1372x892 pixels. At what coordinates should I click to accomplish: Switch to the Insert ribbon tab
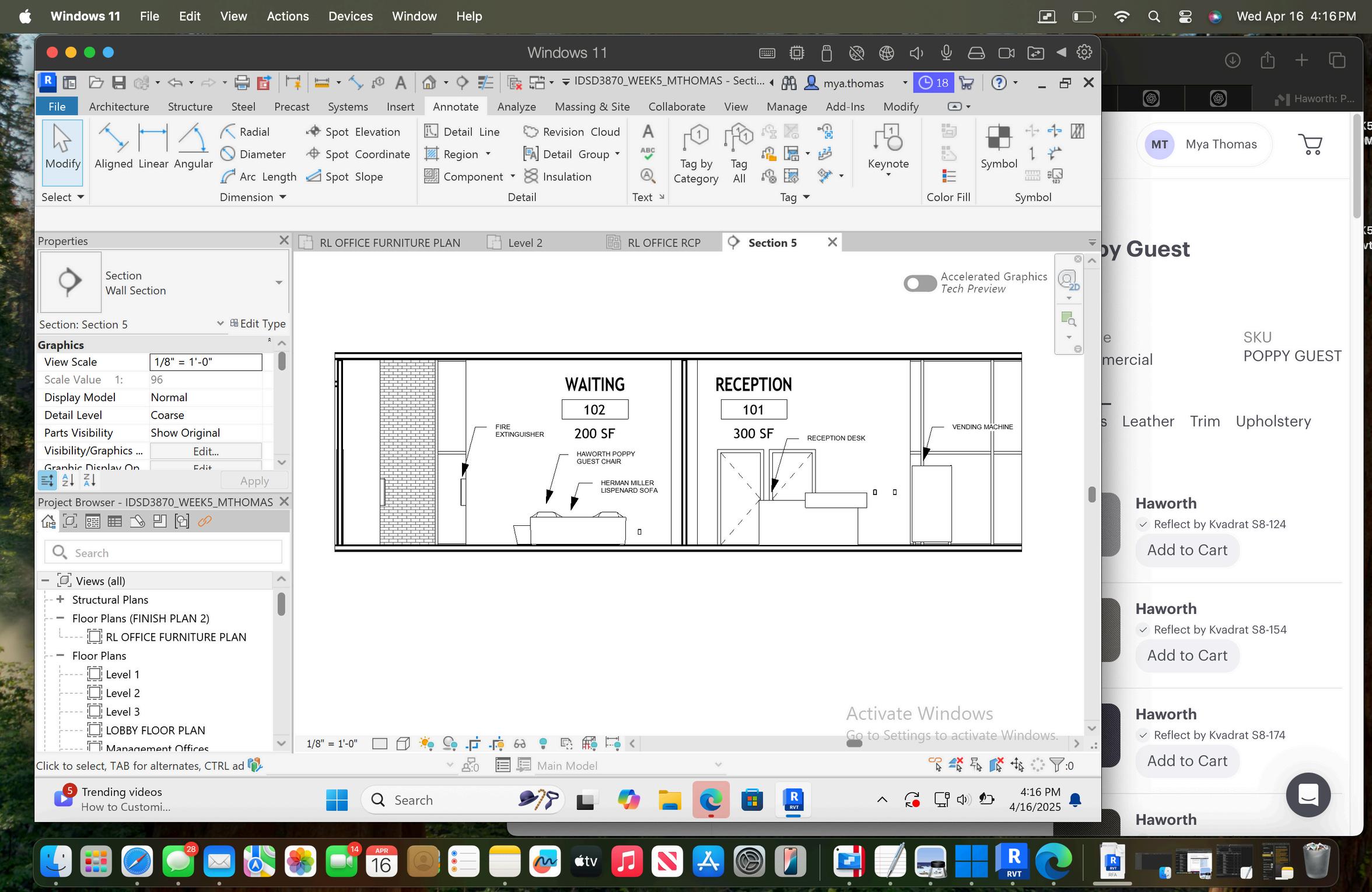click(x=400, y=107)
